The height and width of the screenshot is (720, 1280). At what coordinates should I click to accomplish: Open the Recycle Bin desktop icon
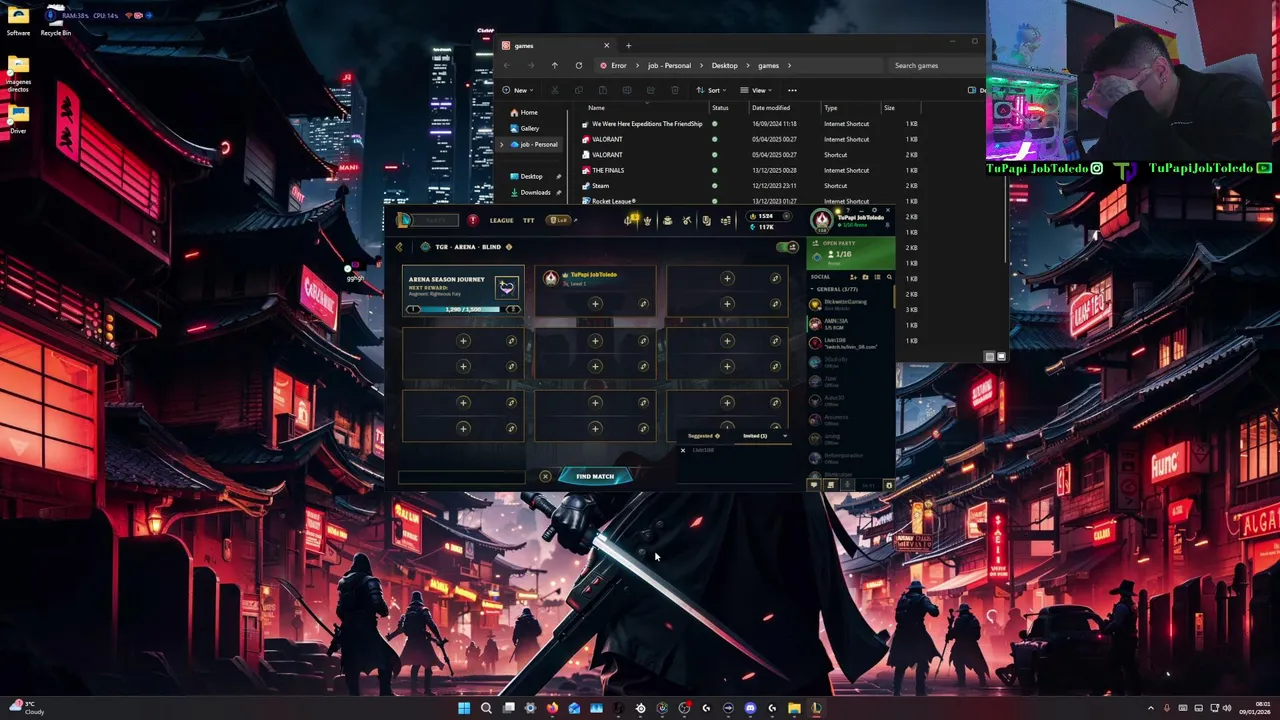[x=56, y=21]
